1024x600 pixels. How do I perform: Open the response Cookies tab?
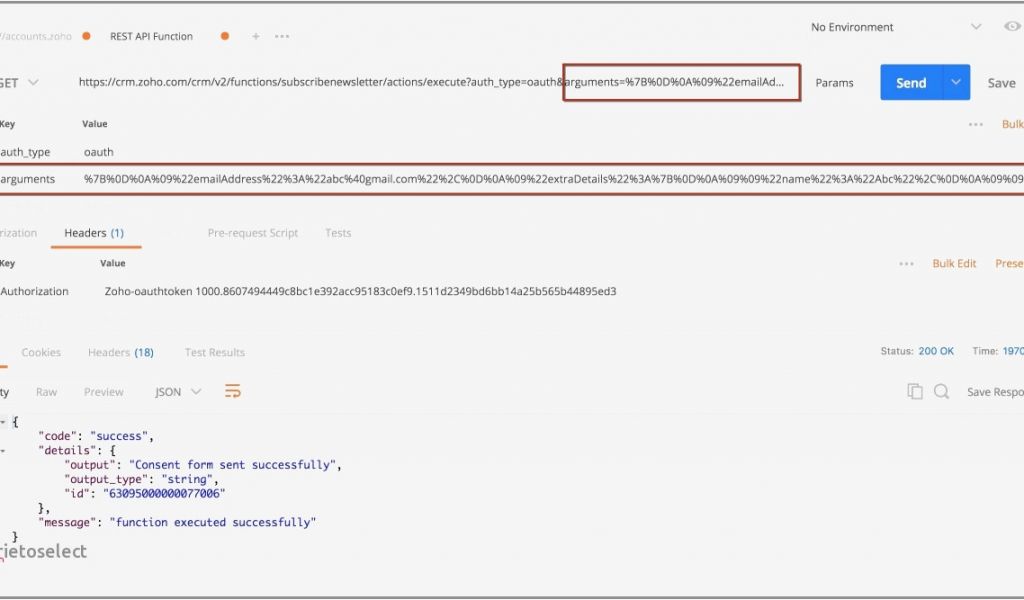click(41, 353)
